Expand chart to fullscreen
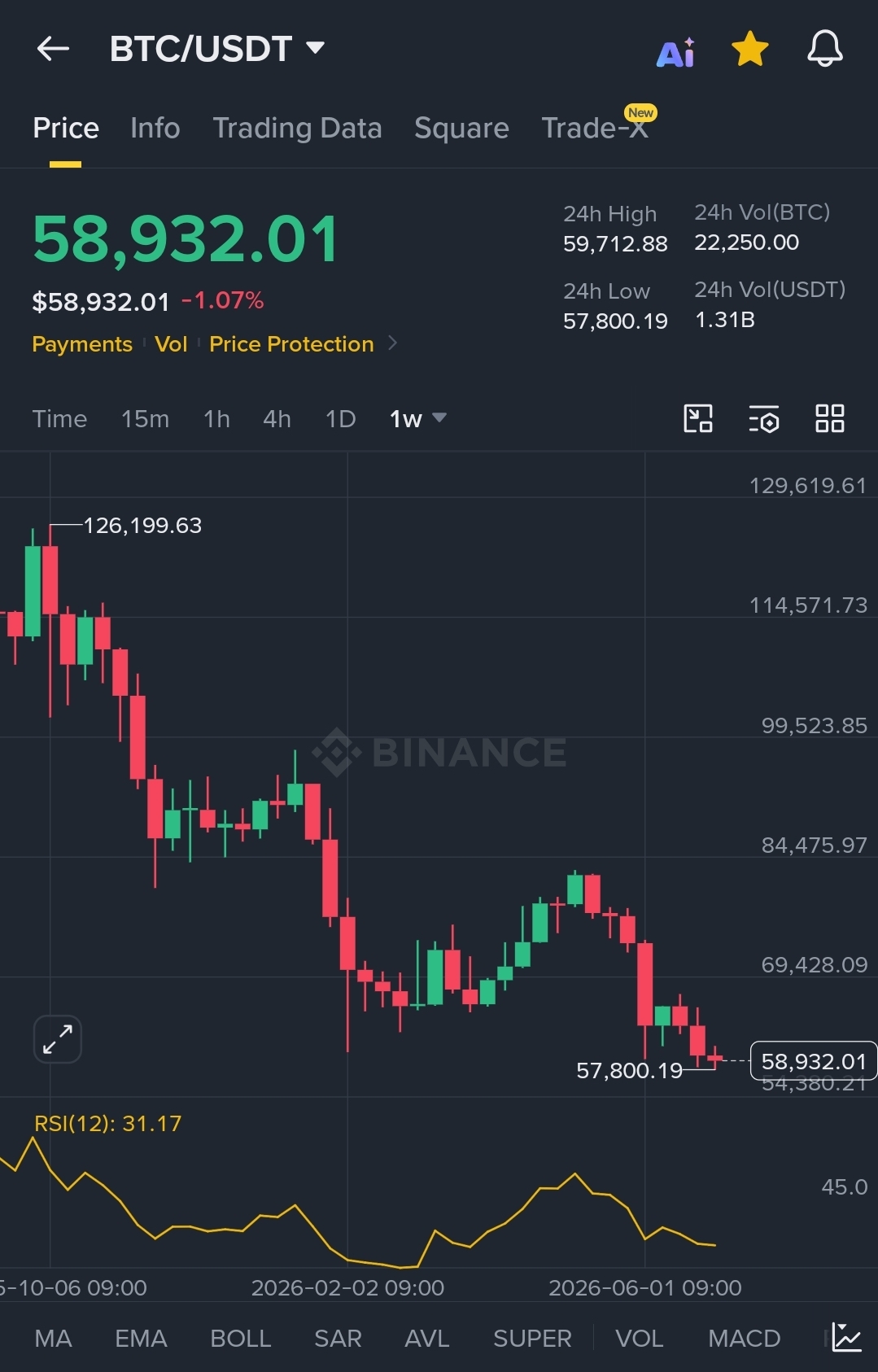Image resolution: width=878 pixels, height=1372 pixels. pyautogui.click(x=58, y=1039)
